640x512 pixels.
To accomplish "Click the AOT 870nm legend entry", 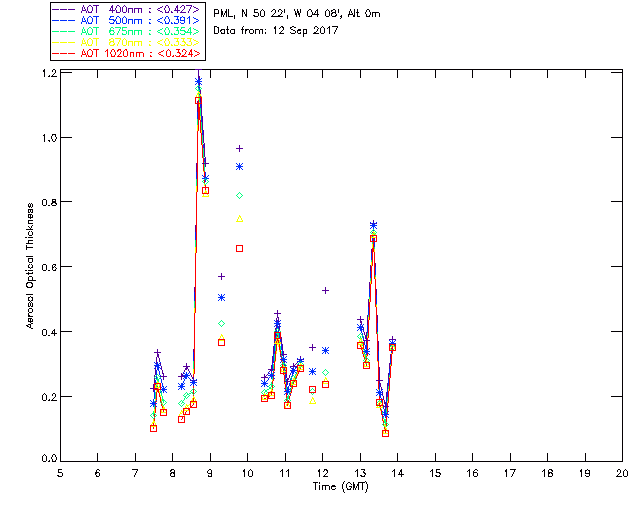I will point(126,42).
